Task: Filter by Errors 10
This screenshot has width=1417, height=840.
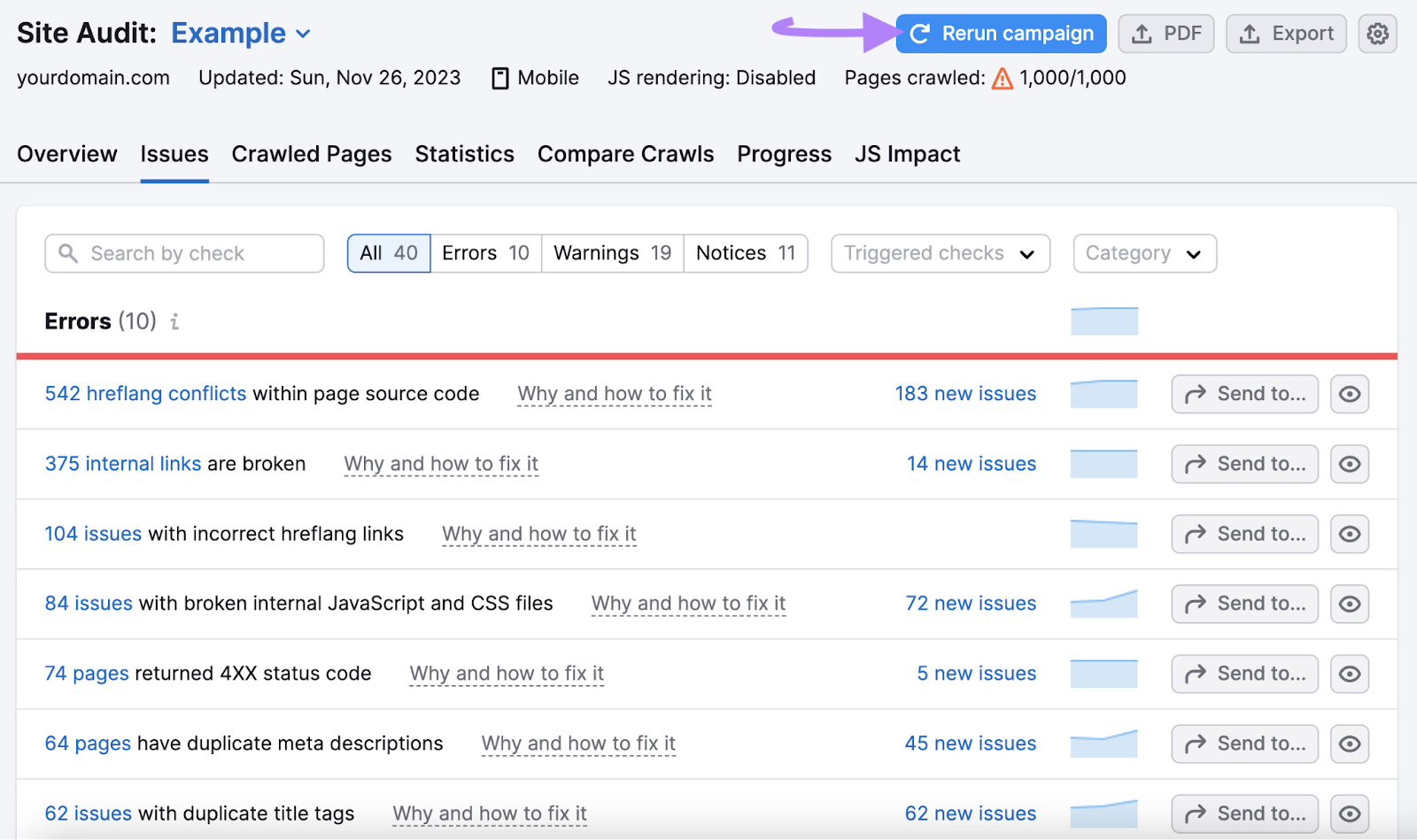Action: (485, 253)
